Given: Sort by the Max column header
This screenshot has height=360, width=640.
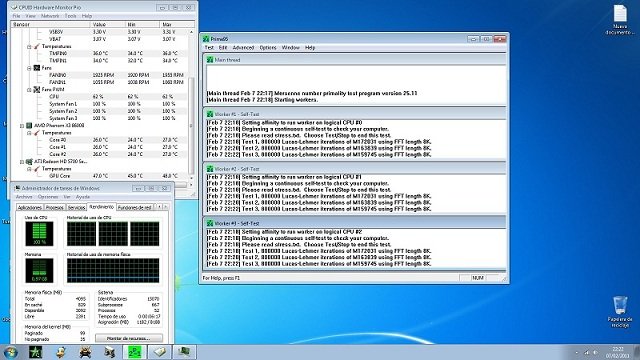Looking at the screenshot, I should point(177,24).
